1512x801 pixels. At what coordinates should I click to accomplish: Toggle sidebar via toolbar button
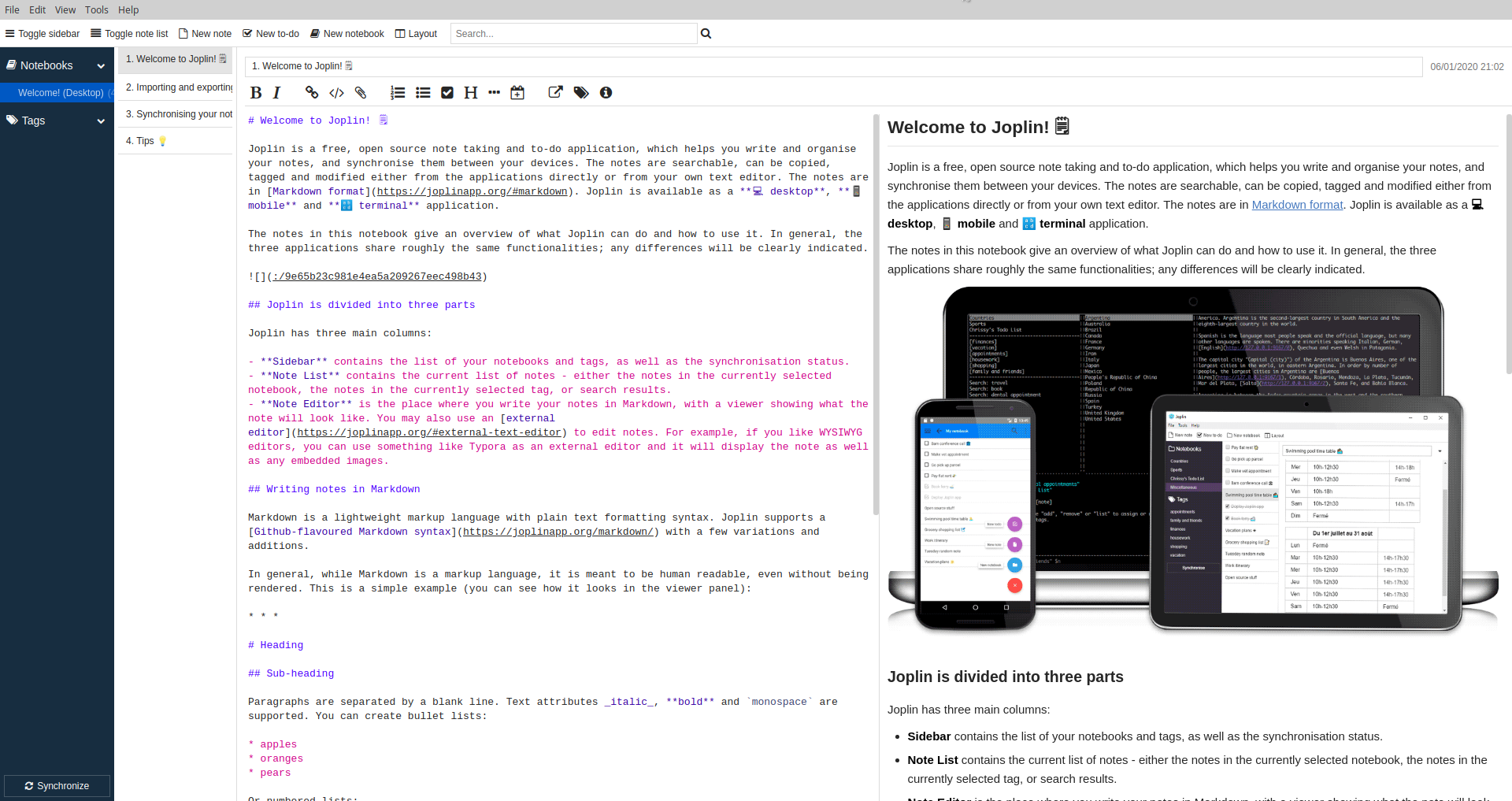(43, 34)
